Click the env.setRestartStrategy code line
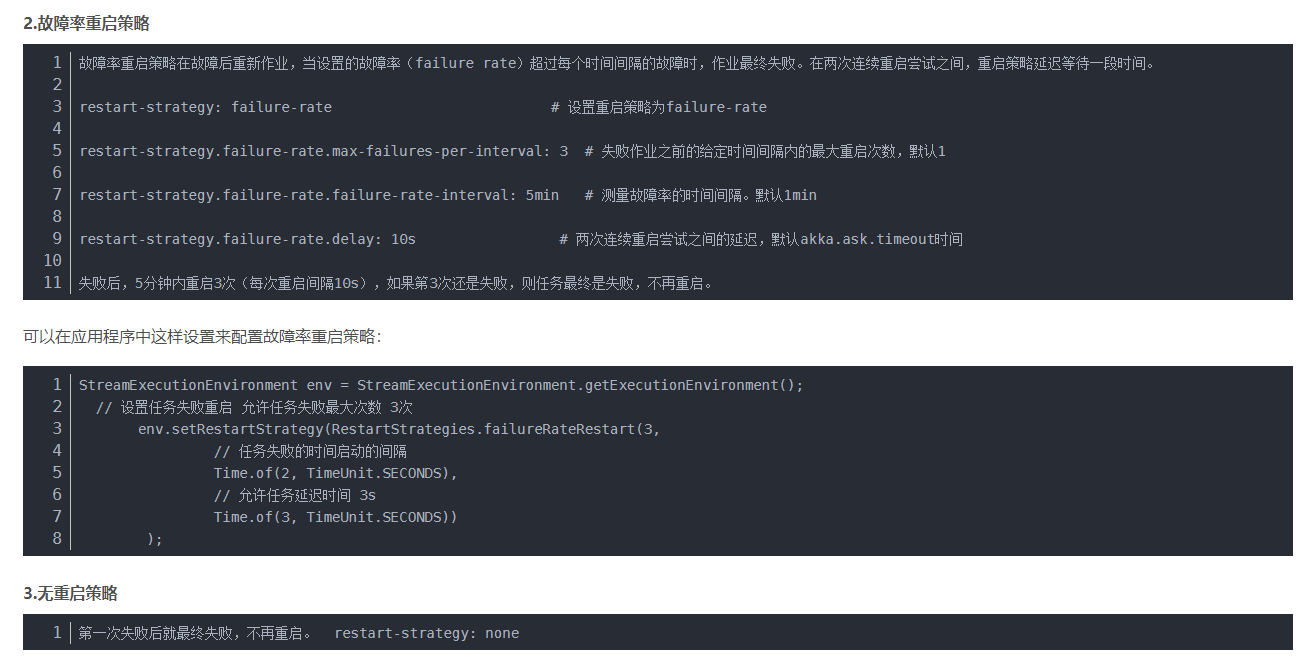 (399, 429)
